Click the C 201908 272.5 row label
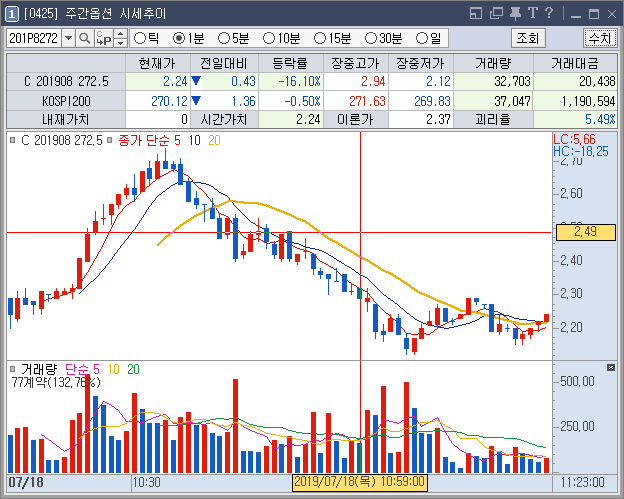The image size is (624, 499). pos(66,82)
